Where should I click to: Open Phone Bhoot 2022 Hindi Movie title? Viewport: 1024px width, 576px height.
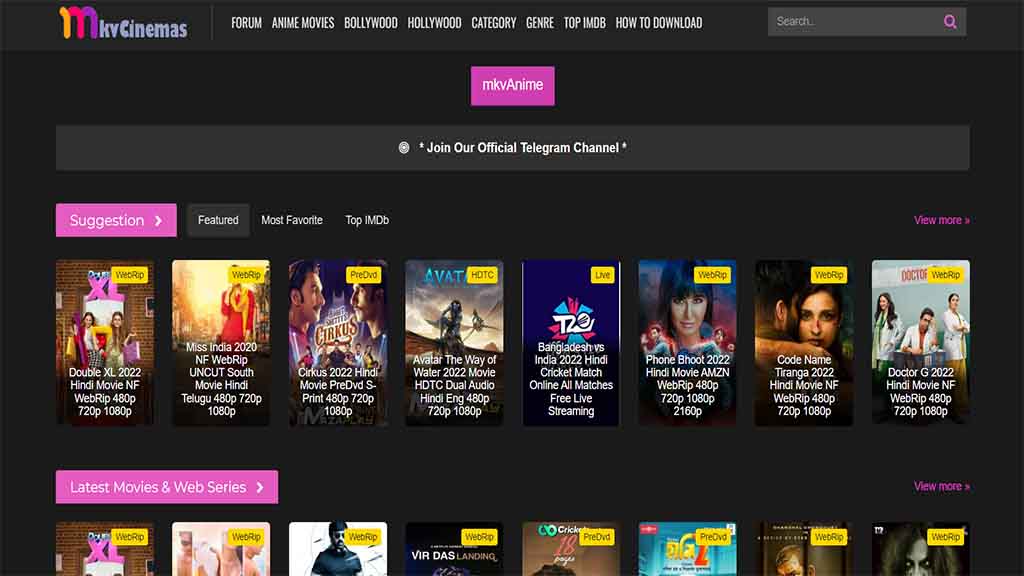tap(688, 385)
